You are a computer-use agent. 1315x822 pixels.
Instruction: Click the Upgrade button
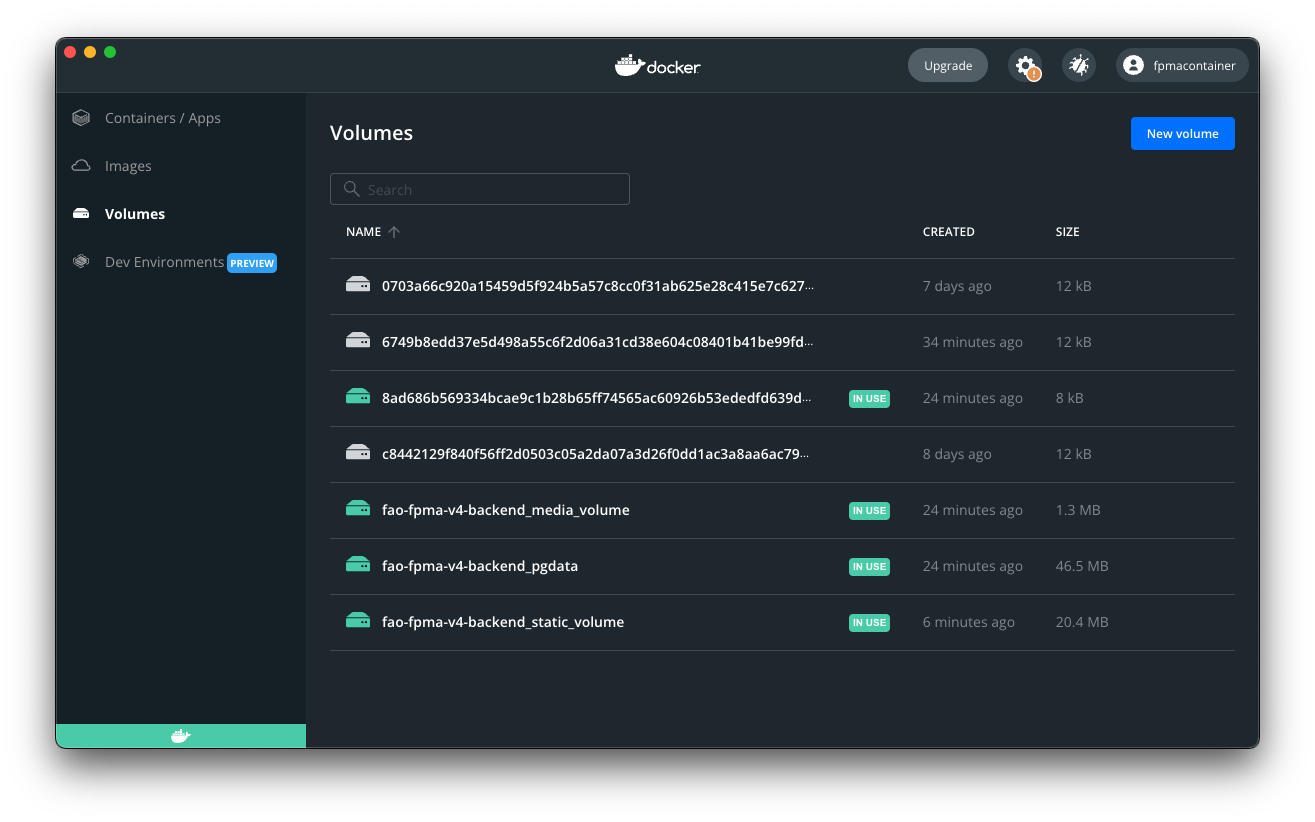pos(948,66)
